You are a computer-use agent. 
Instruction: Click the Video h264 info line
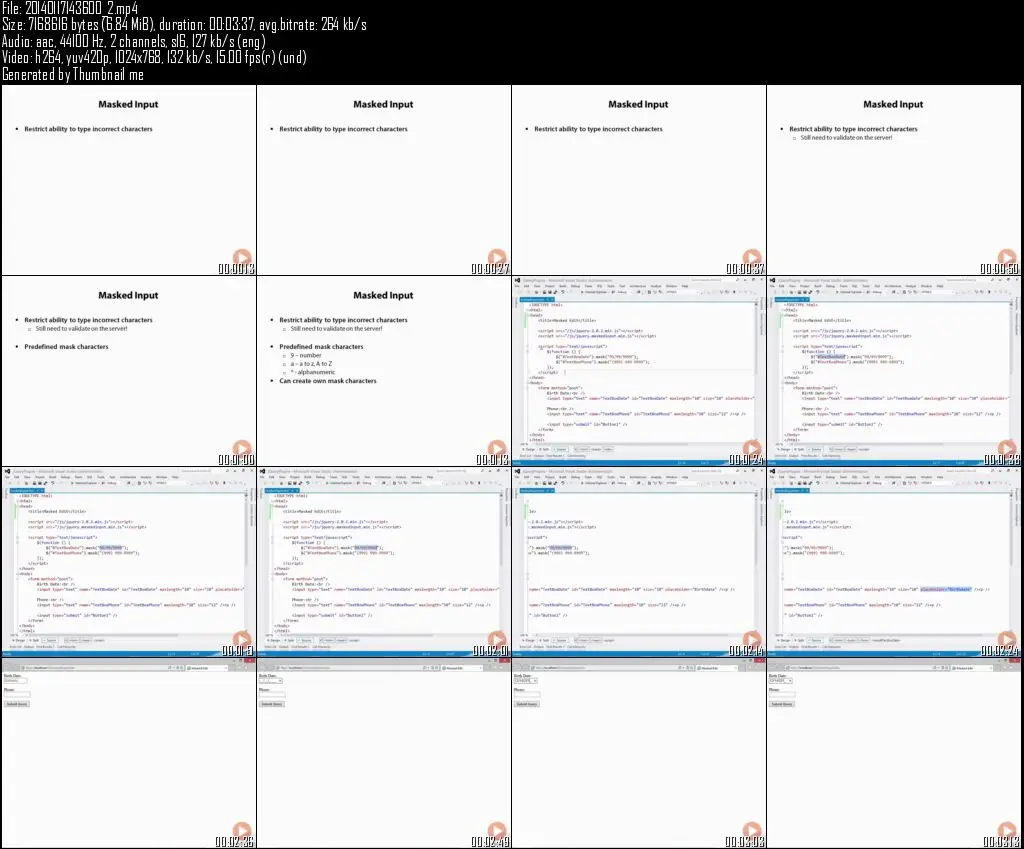[154, 57]
